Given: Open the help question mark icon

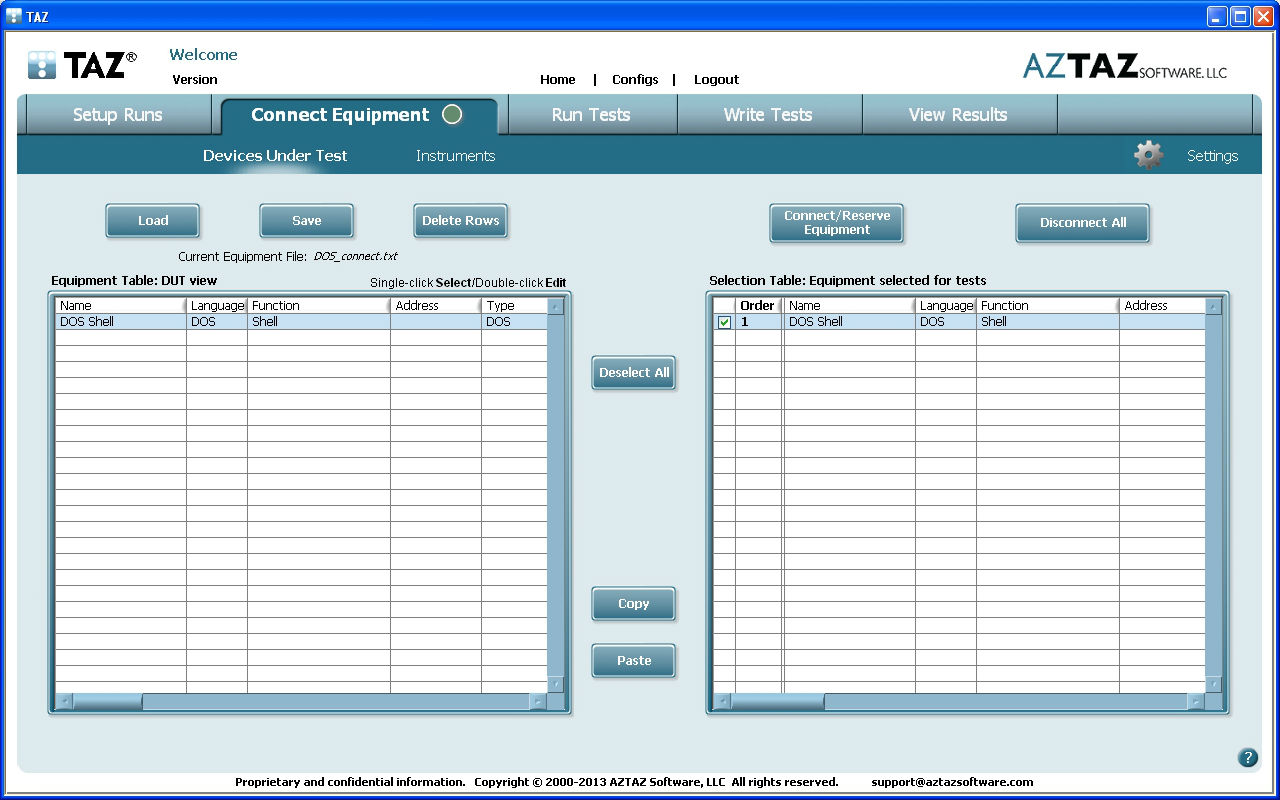Looking at the screenshot, I should click(1247, 757).
